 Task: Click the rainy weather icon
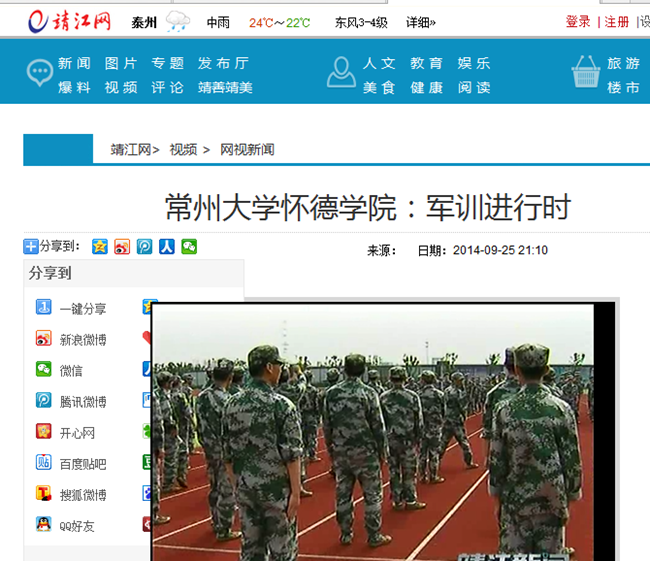point(178,22)
